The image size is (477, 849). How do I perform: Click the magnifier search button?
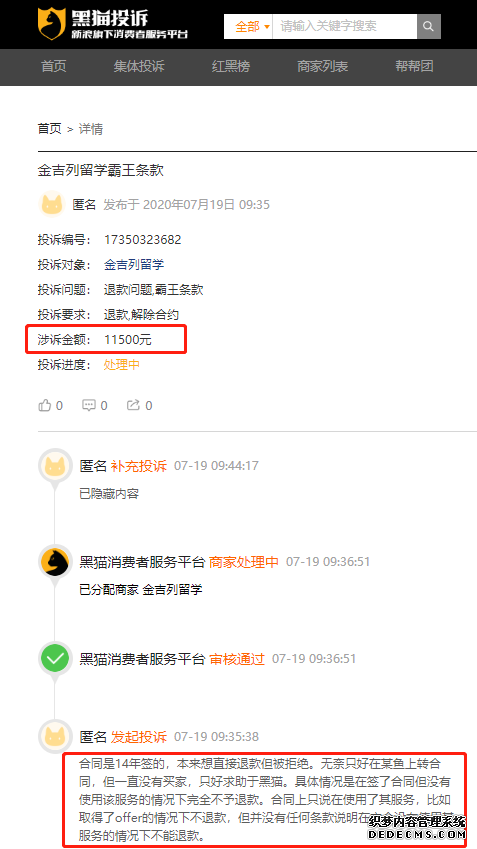tap(429, 26)
